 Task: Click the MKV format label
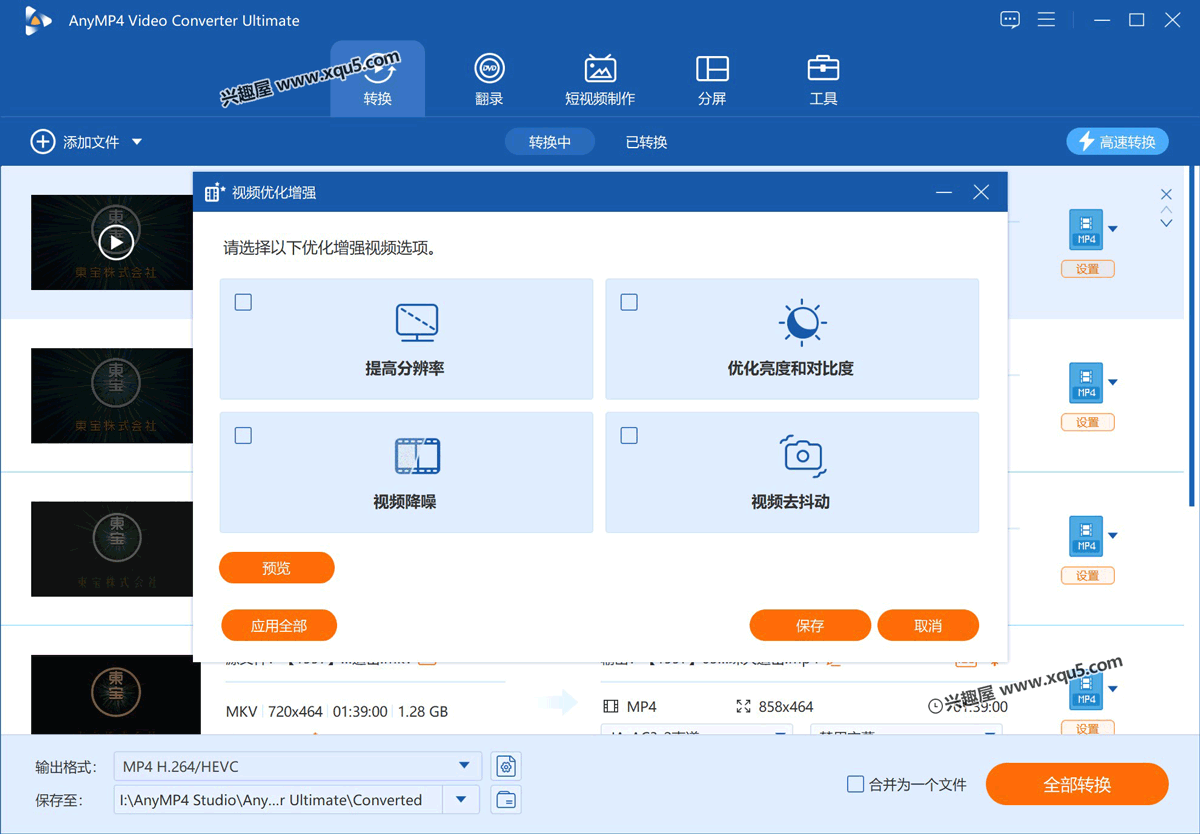pos(242,712)
